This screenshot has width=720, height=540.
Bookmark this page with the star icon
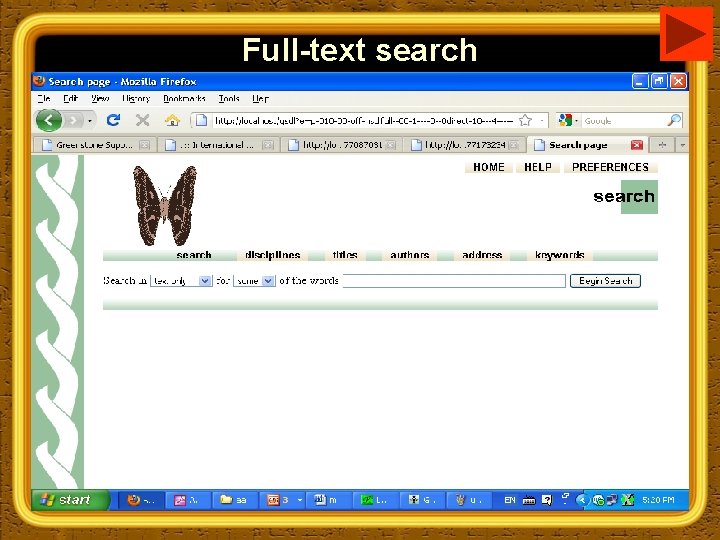(x=525, y=120)
